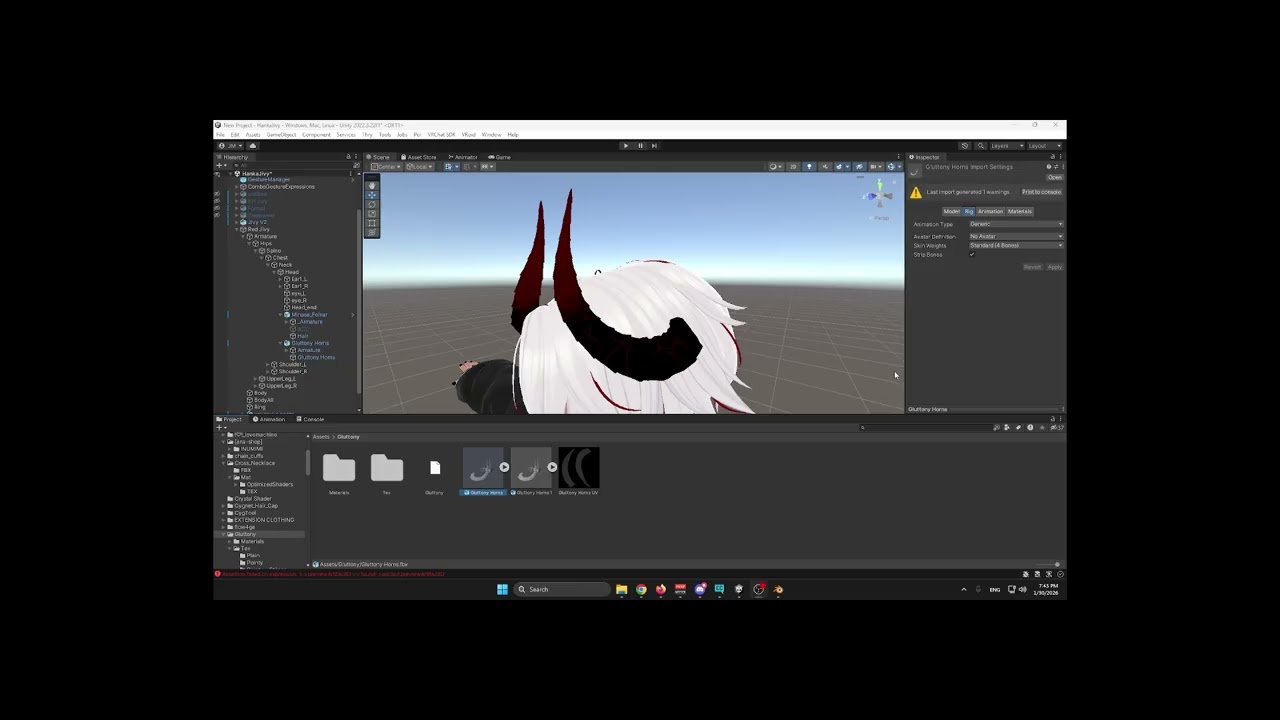The height and width of the screenshot is (720, 1280).
Task: Click Project favorites star filter icon
Action: coord(1042,427)
